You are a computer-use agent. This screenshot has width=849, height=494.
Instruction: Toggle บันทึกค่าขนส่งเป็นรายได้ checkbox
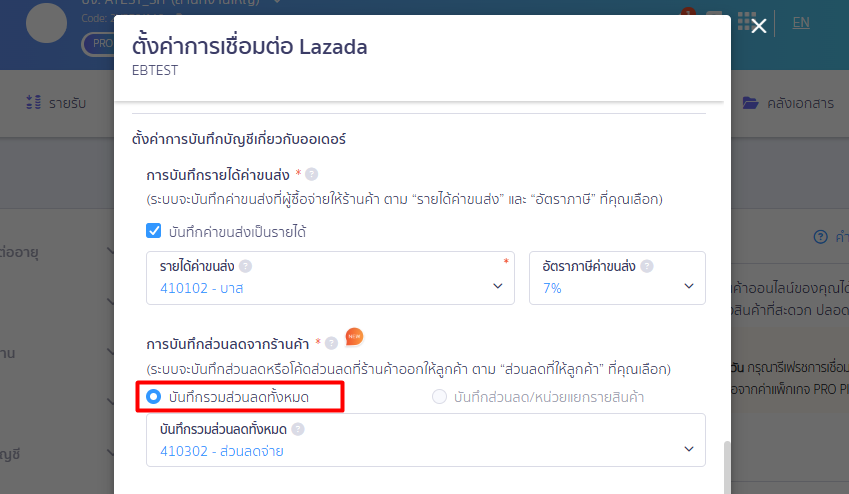click(154, 231)
